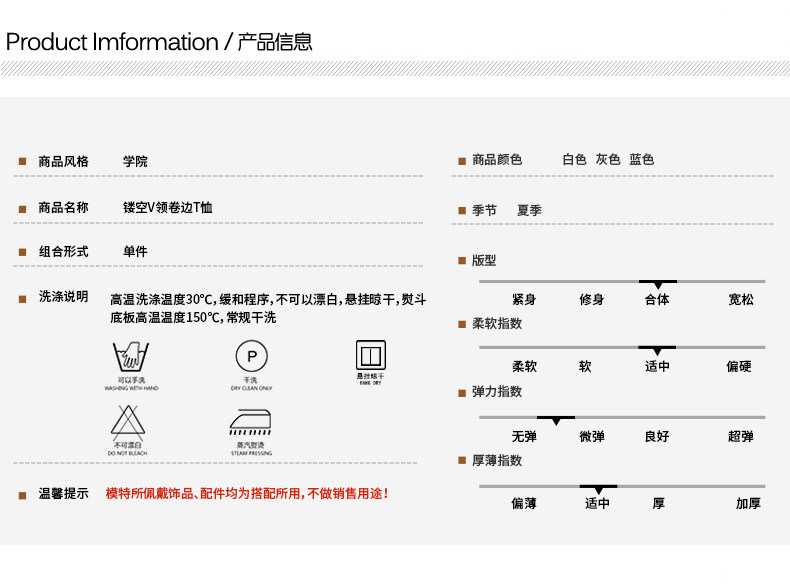Screen dimensions: 790x584
Task: Click the 商品名称 label
Action: 63,207
